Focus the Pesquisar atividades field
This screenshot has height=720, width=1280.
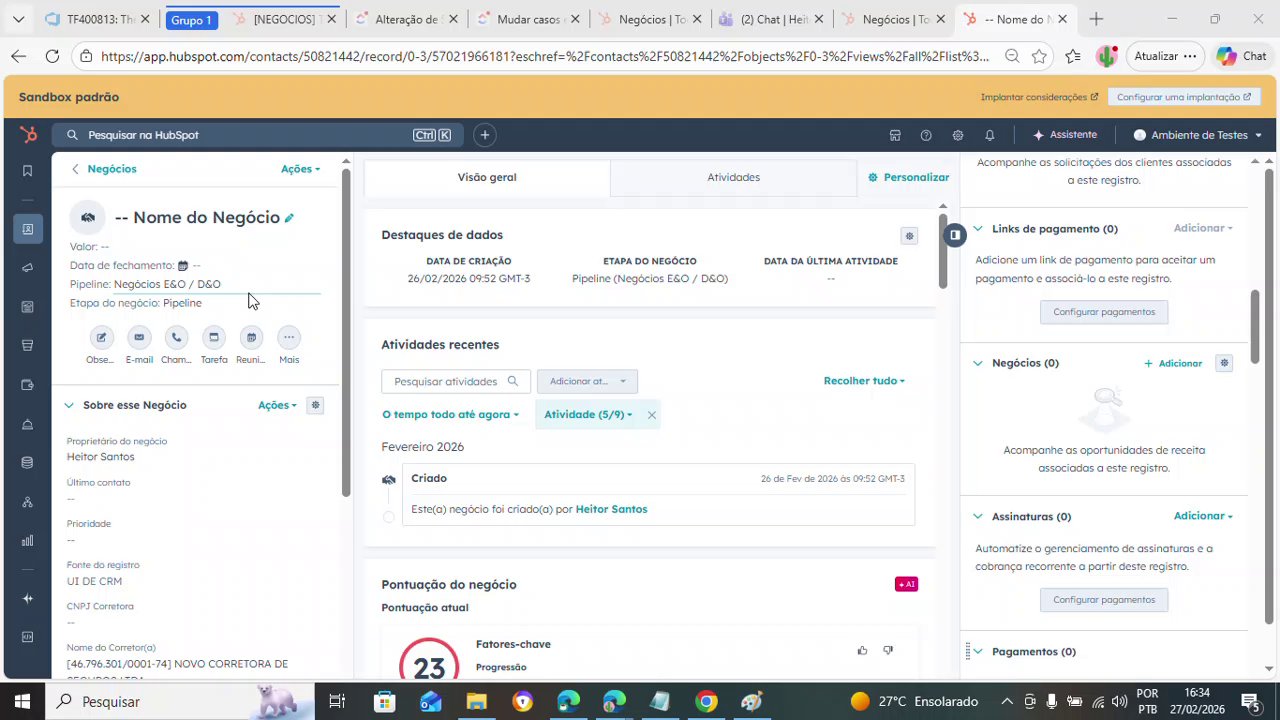click(455, 381)
